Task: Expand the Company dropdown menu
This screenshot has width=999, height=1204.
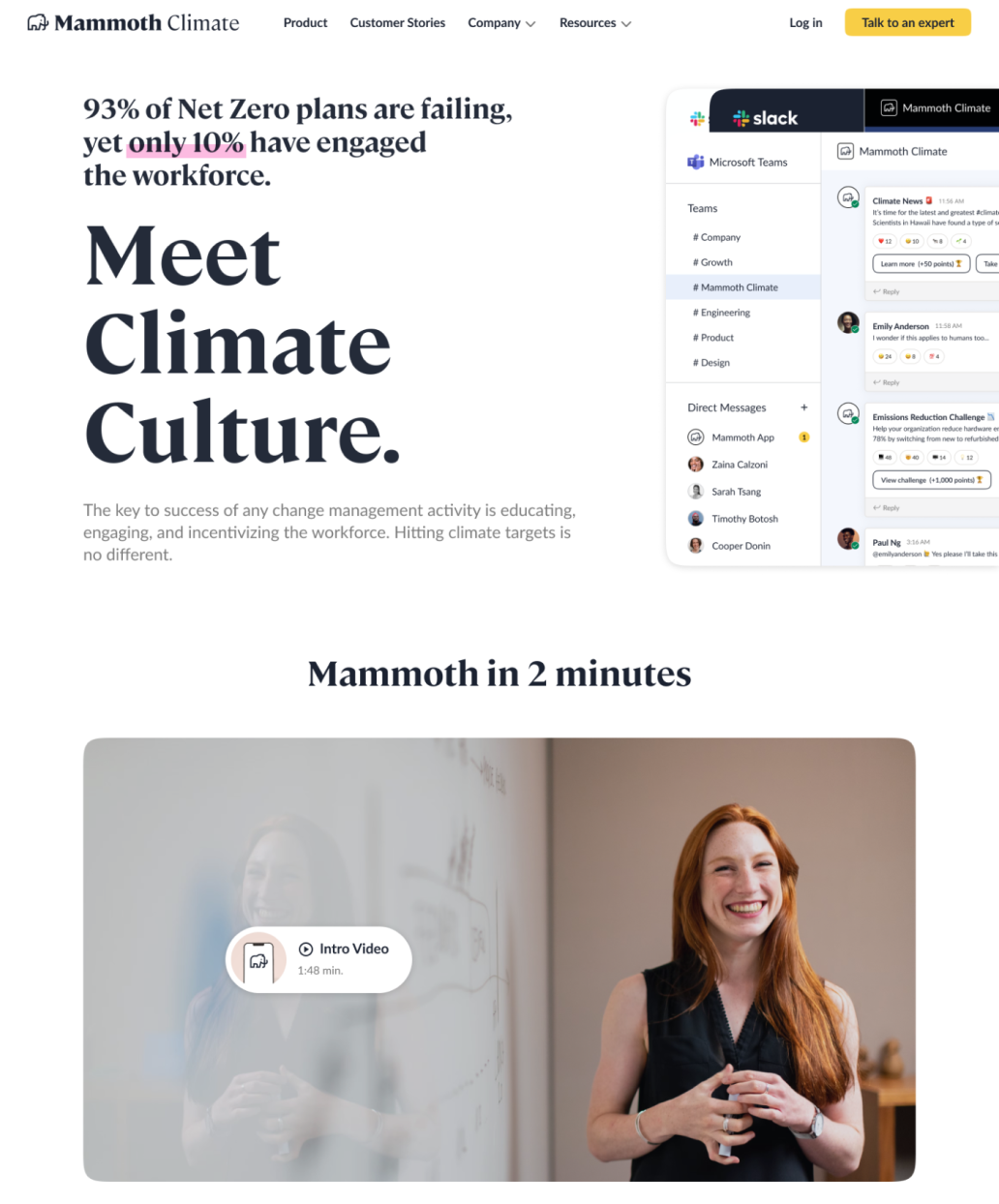Action: tap(501, 22)
